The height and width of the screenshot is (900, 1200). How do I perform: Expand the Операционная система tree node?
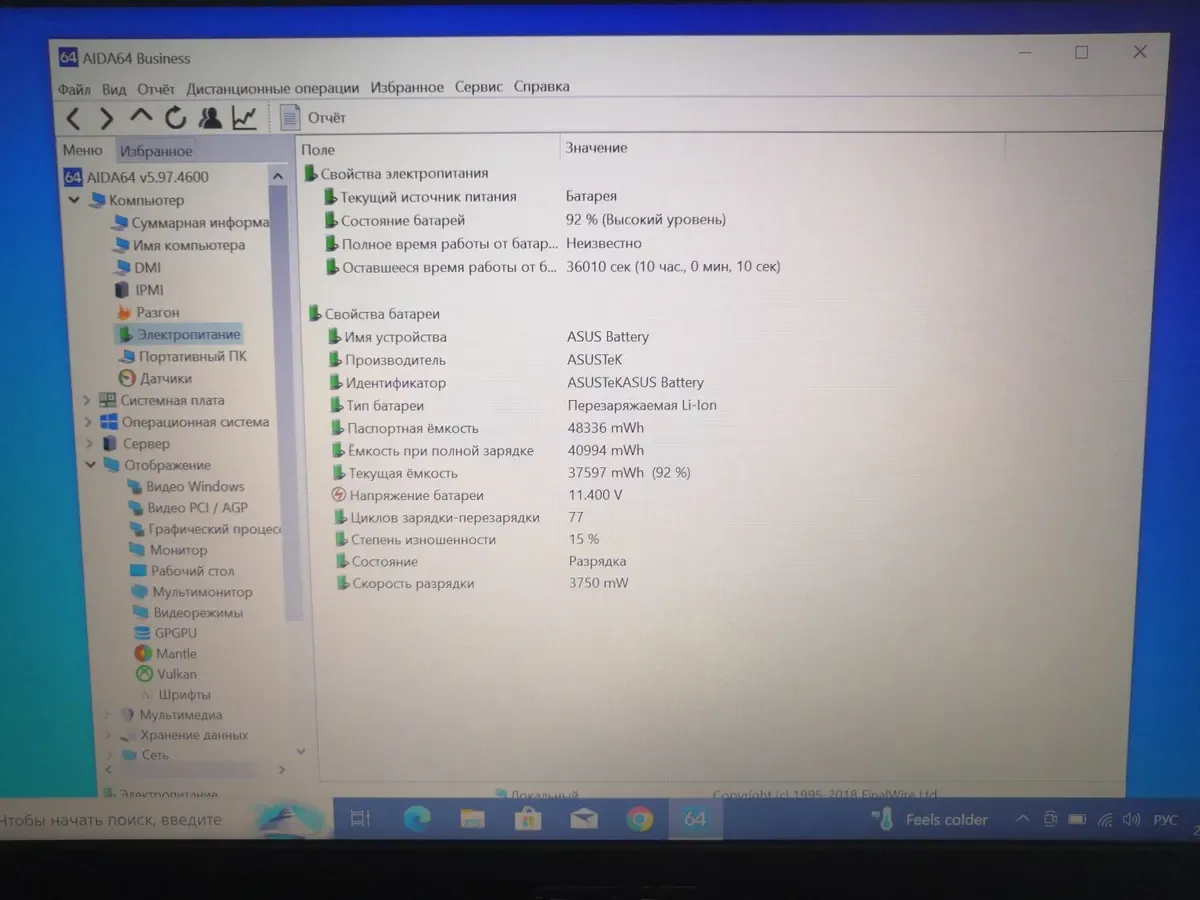click(x=88, y=422)
